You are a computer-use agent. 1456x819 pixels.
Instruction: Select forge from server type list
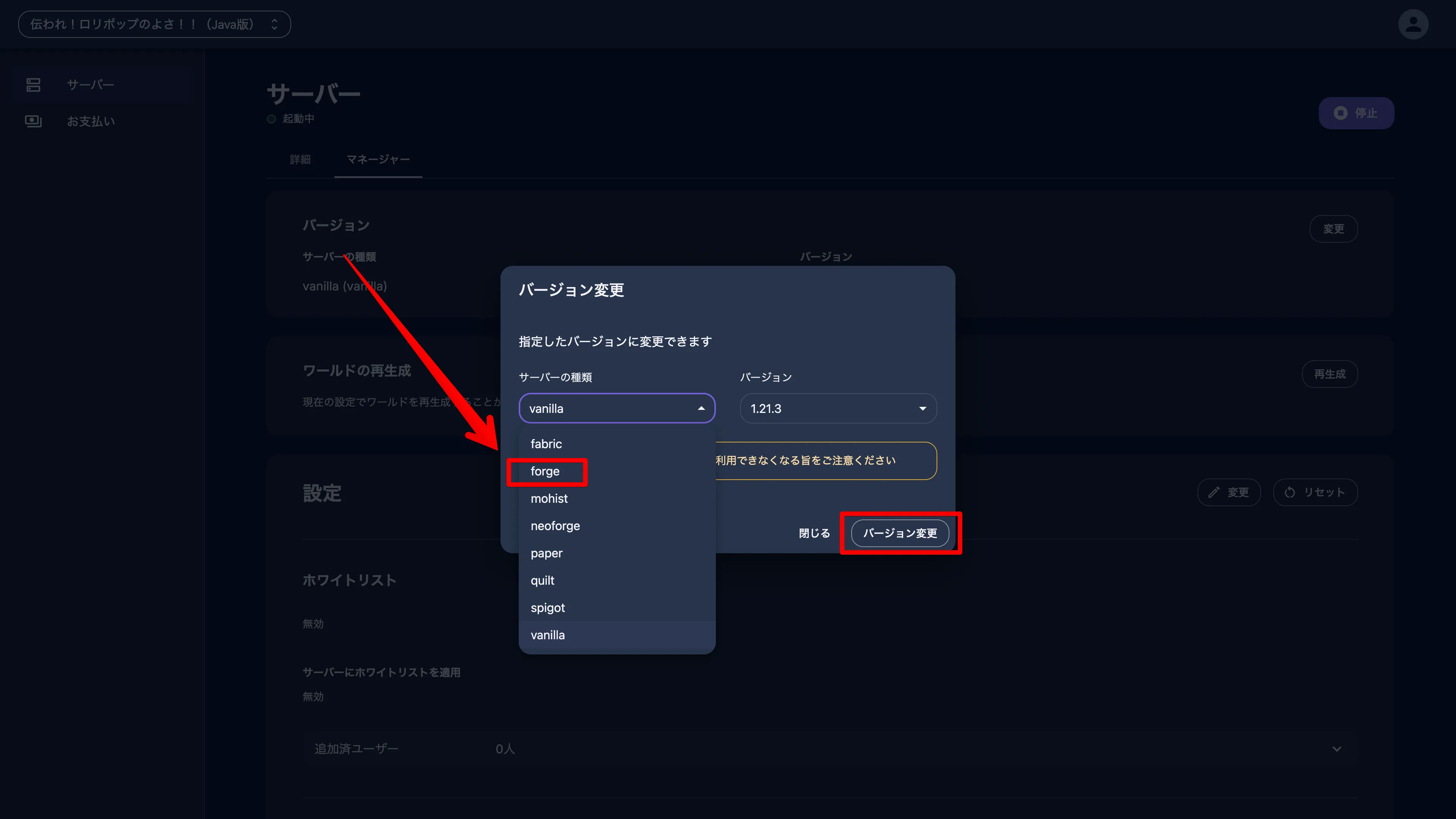tap(617, 471)
